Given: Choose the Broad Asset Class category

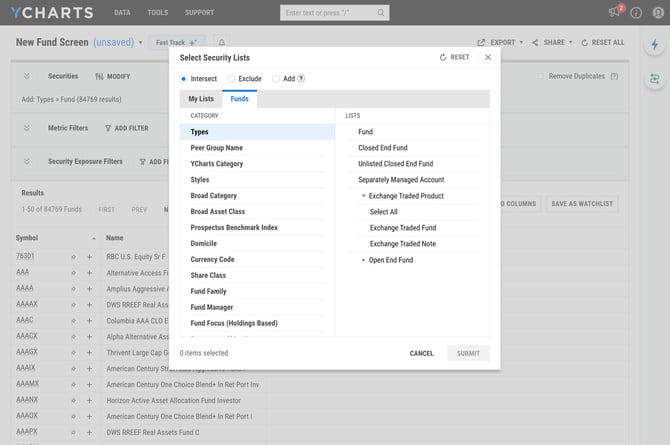Looking at the screenshot, I should (257, 212).
